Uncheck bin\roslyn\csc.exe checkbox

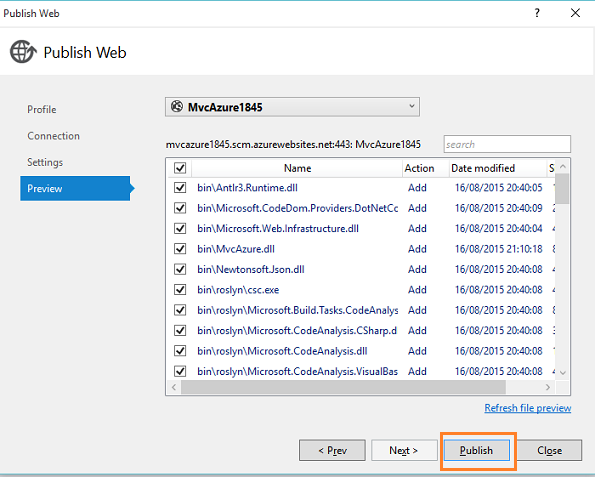[x=180, y=290]
